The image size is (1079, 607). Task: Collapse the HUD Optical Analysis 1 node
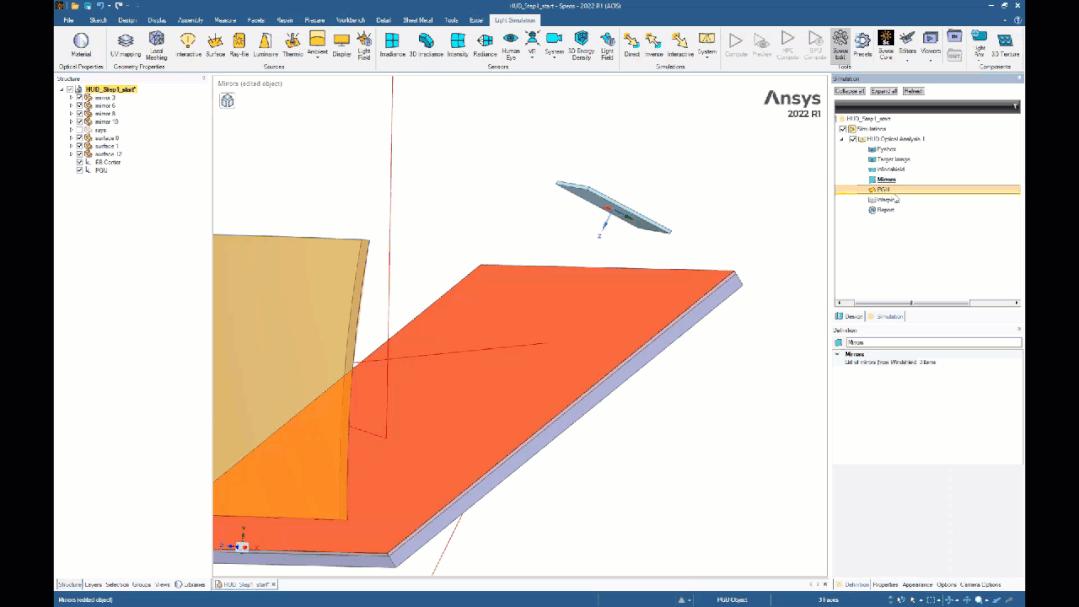[842, 138]
